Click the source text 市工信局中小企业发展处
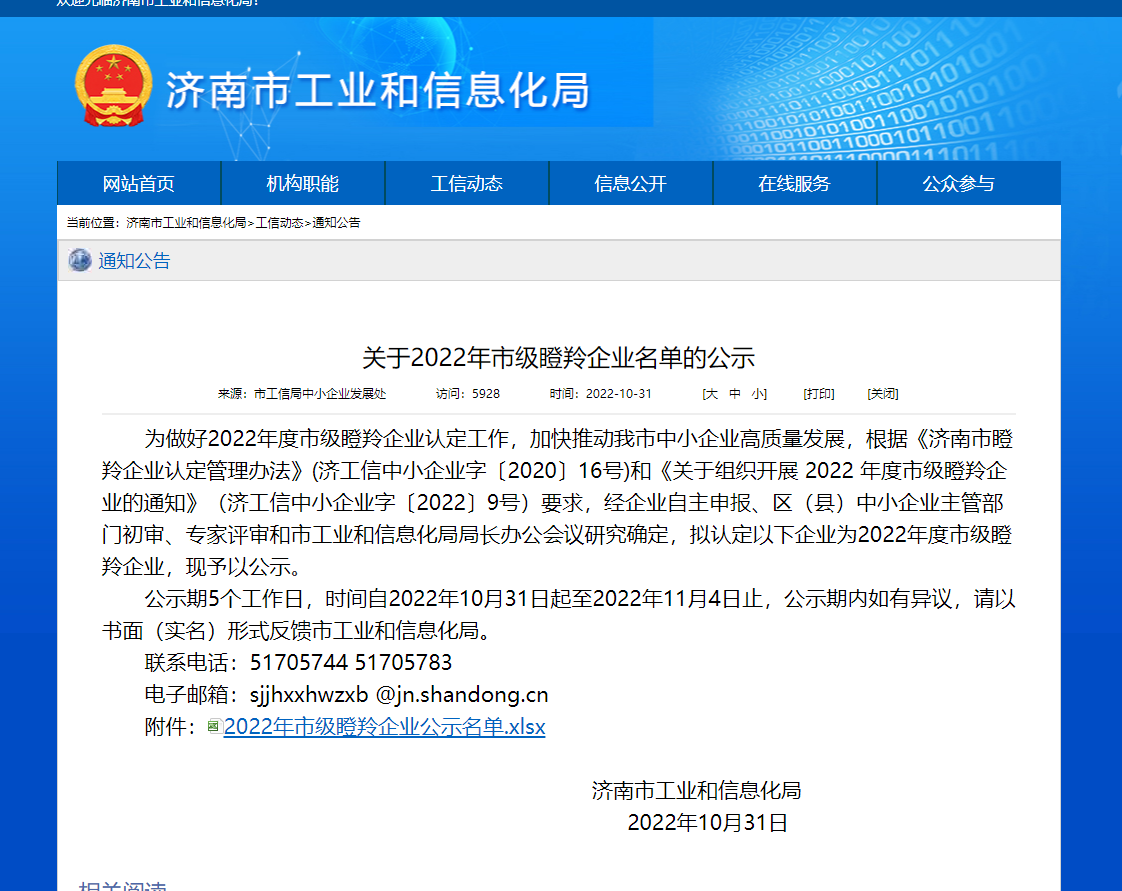1122x891 pixels. click(320, 394)
